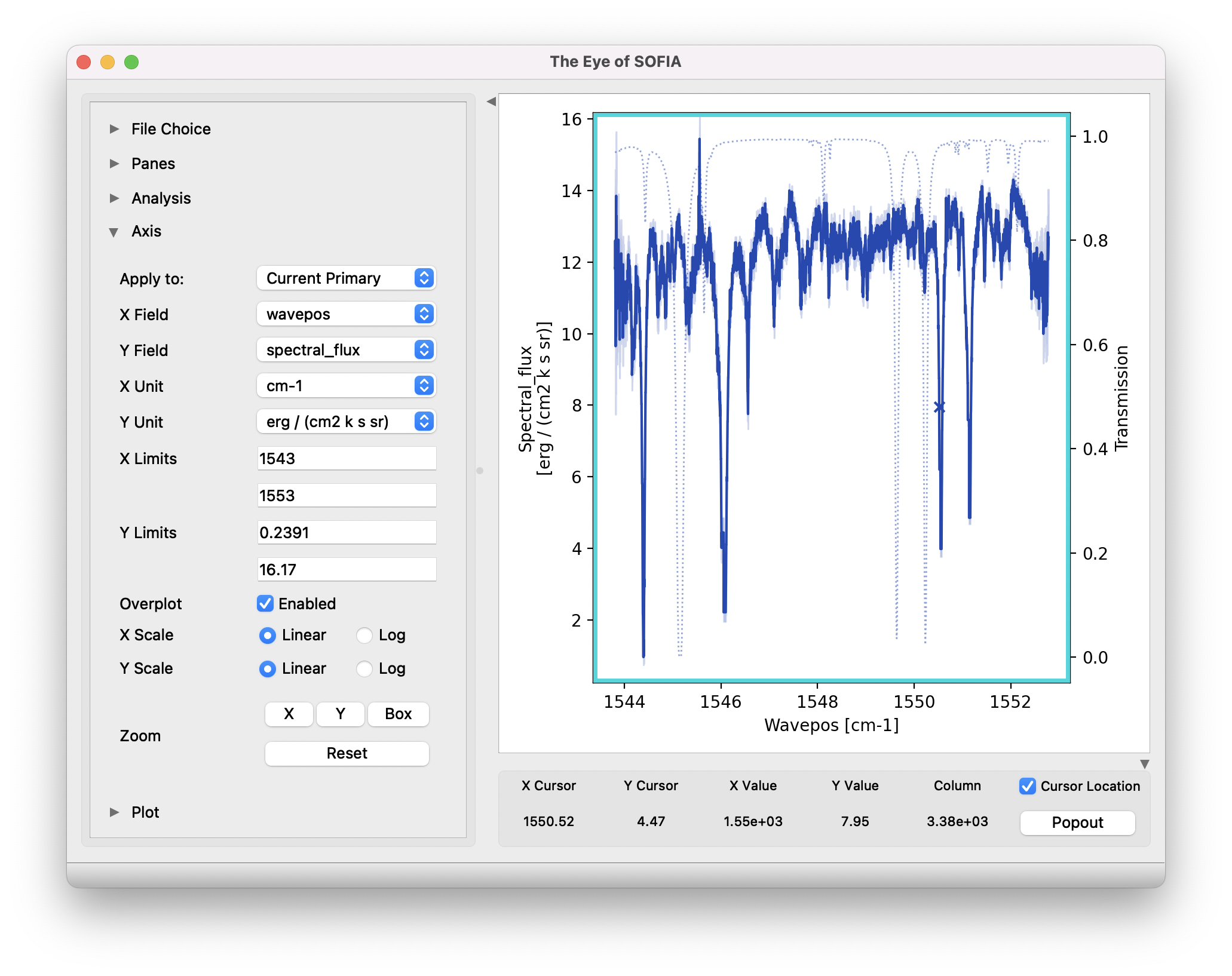1232x976 pixels.
Task: Select Log for Y Scale
Action: (x=364, y=669)
